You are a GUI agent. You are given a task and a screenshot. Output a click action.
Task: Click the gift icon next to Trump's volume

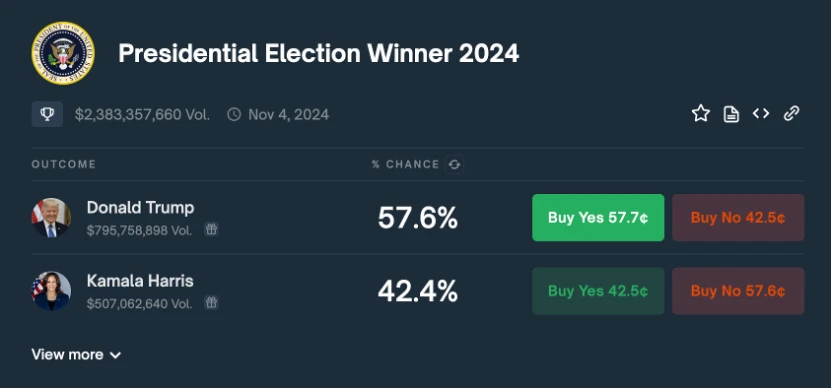211,229
